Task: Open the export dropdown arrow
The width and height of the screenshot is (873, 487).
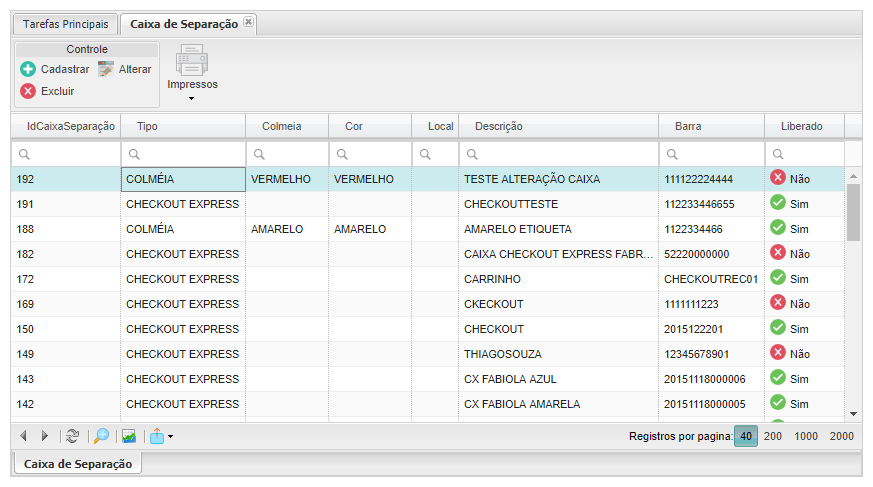Action: pyautogui.click(x=170, y=436)
